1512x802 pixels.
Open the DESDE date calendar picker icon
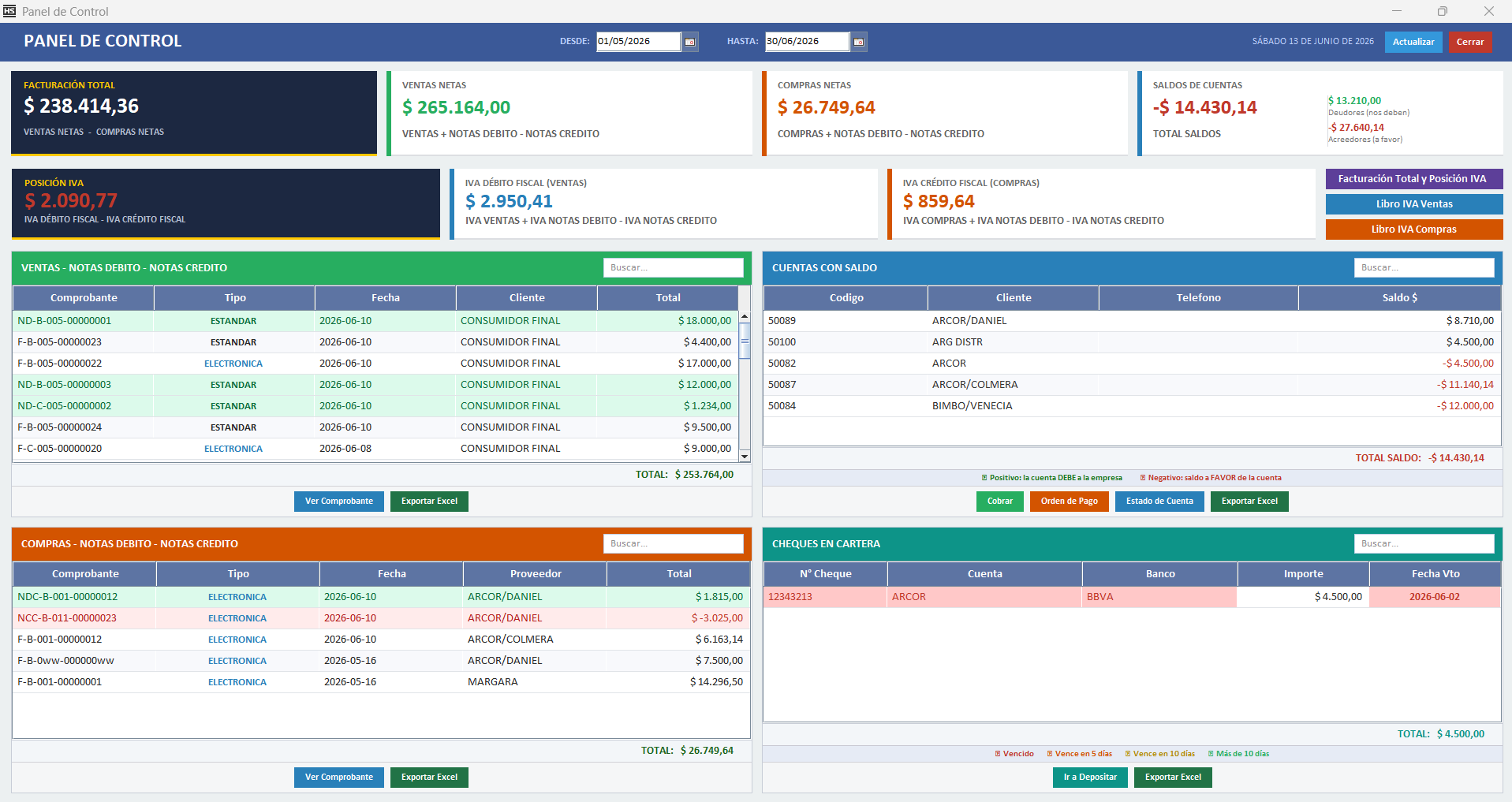[x=690, y=42]
